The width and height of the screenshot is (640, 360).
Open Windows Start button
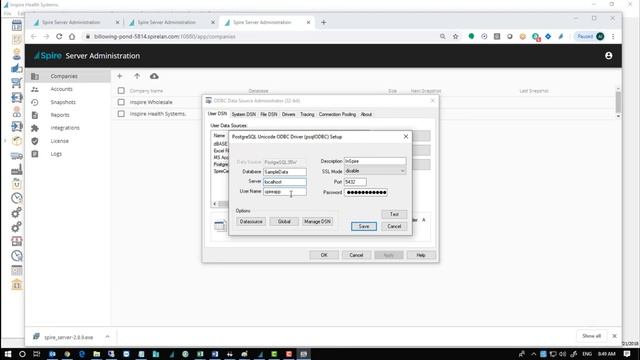point(7,354)
